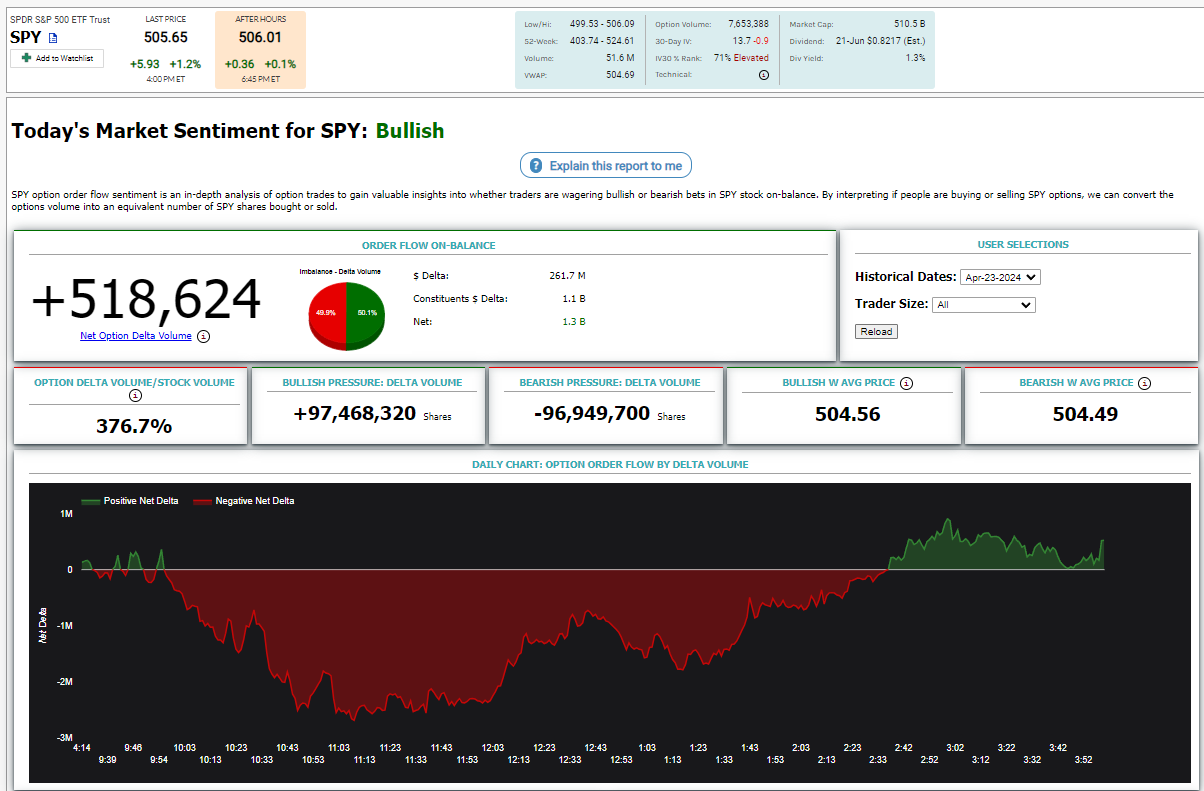Screen dimensions: 1204x791
Task: Select the $ Delta value 261.7 M
Action: click(567, 275)
